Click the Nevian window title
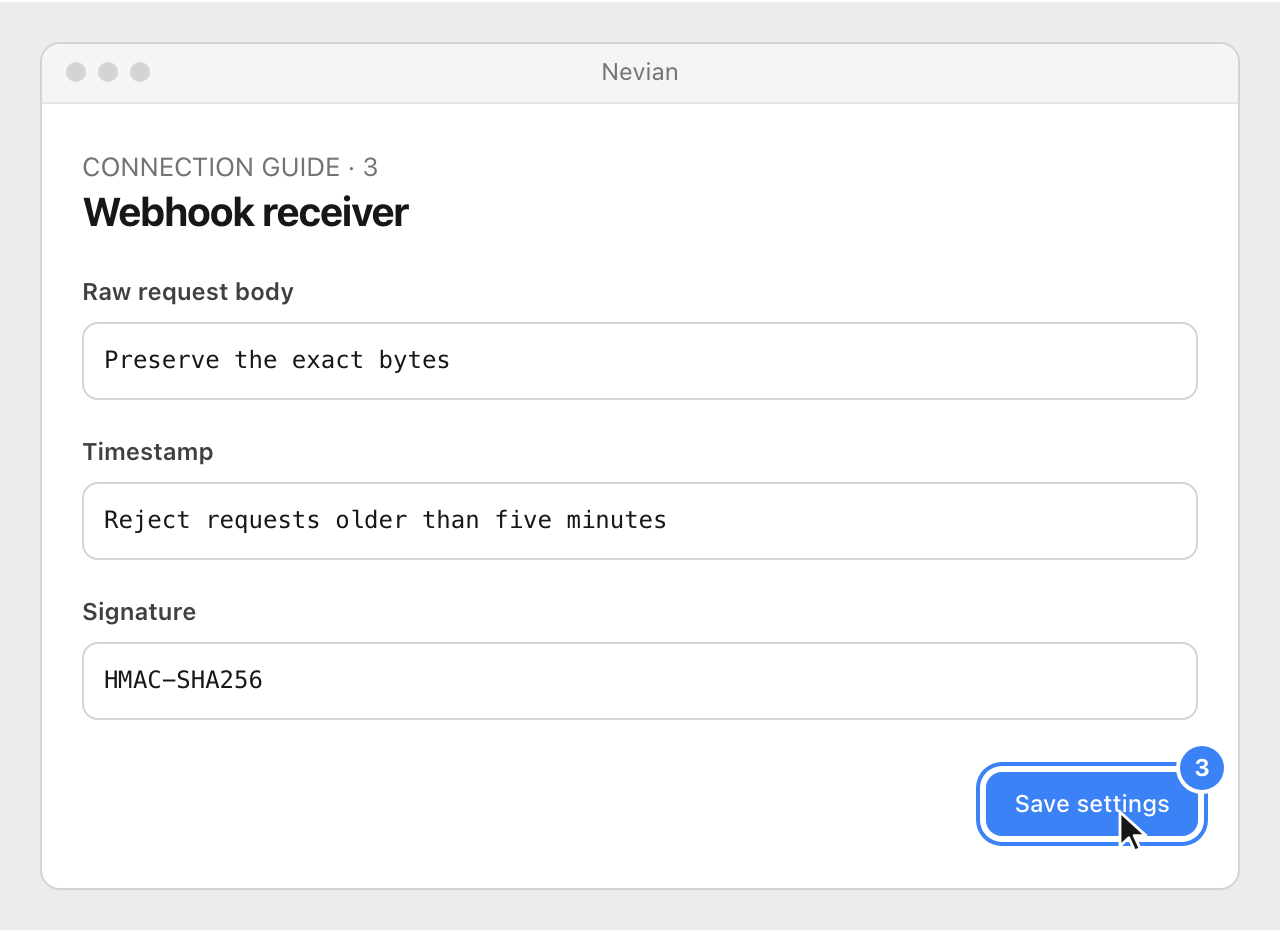 [x=640, y=72]
